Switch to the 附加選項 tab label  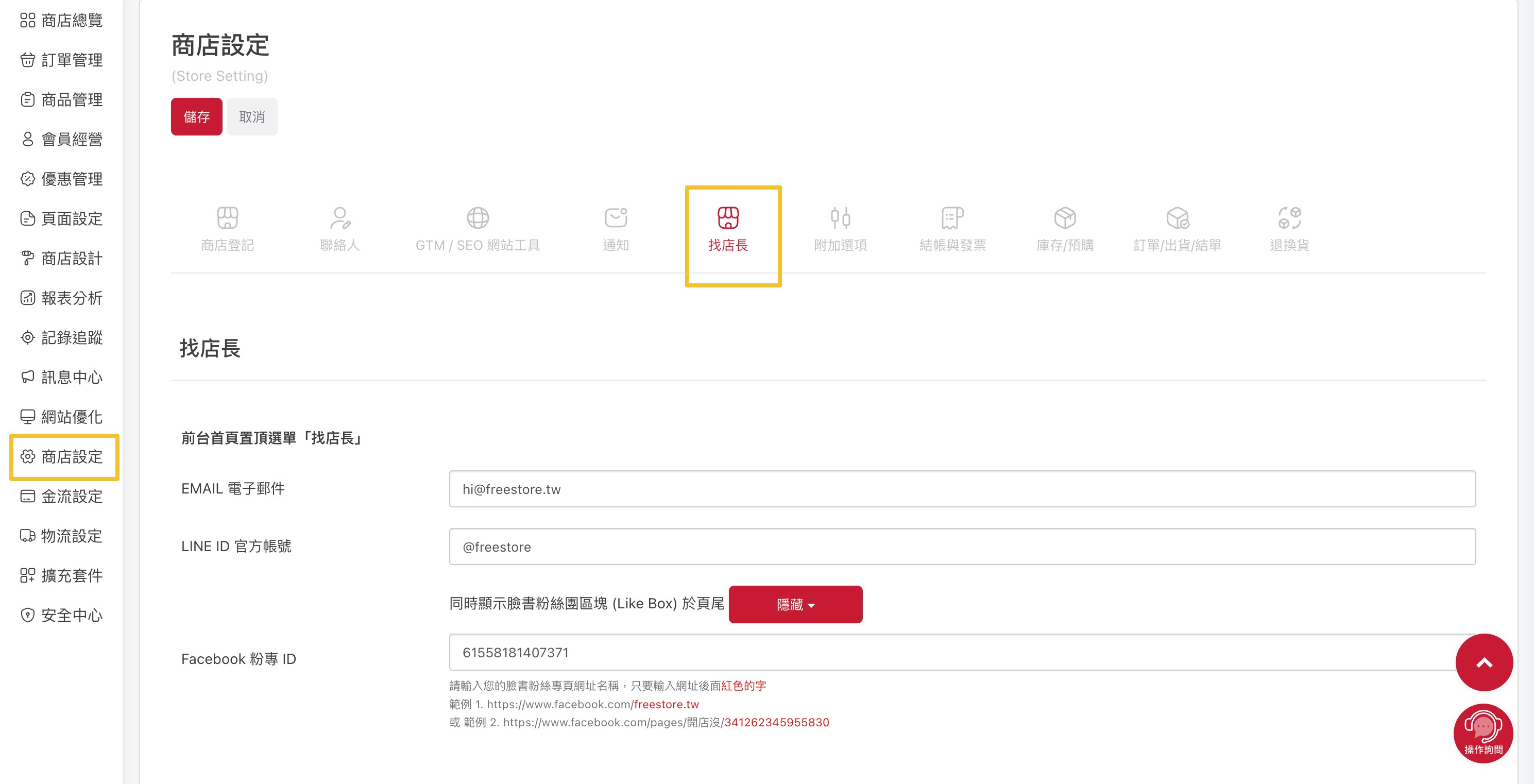coord(840,245)
